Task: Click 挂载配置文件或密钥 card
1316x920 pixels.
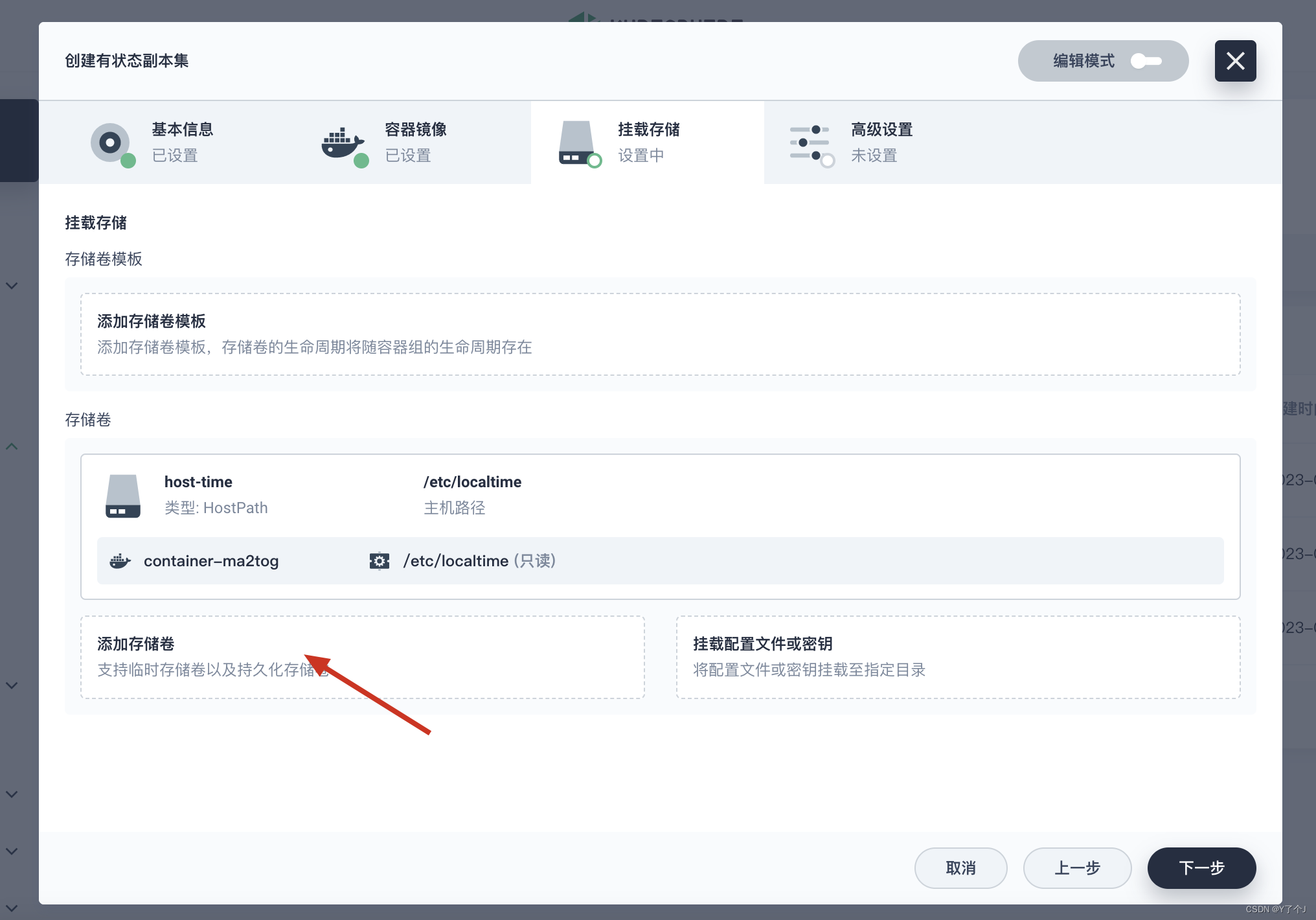Action: click(959, 657)
